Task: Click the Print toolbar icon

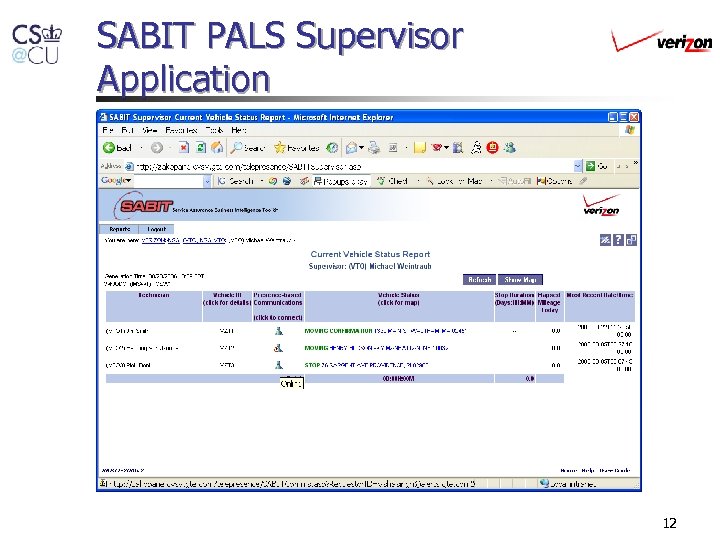Action: coord(374,147)
